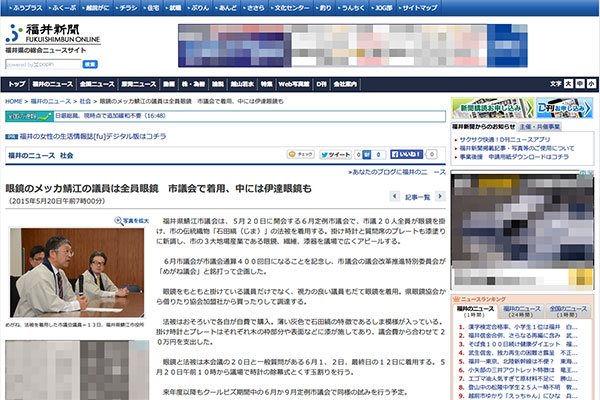Open the [fu] デジタル版はコチラ link
Image resolution: width=600 pixels, height=400 pixels.
click(x=93, y=136)
